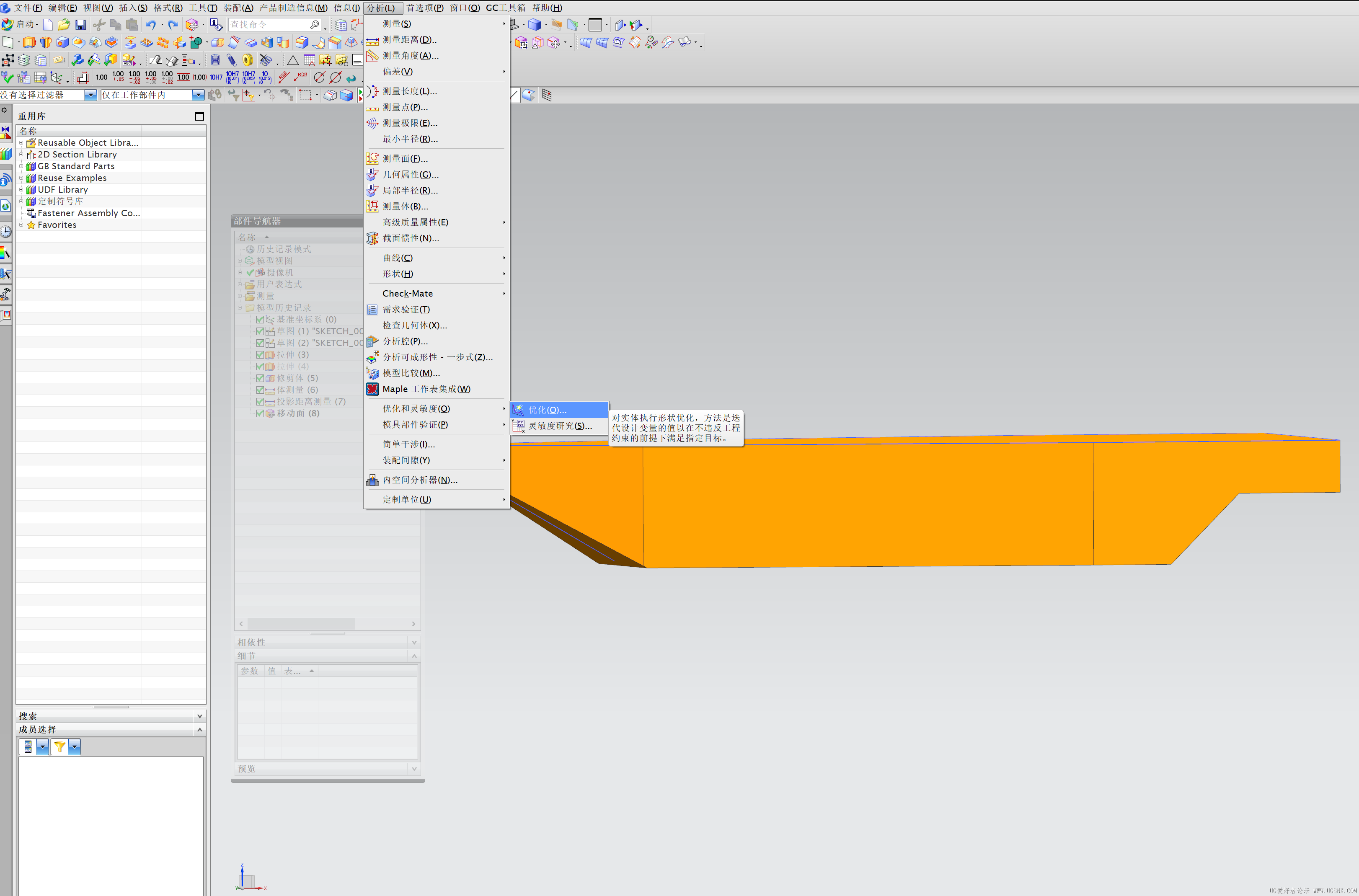Click the Extrude tool icon

29,42
